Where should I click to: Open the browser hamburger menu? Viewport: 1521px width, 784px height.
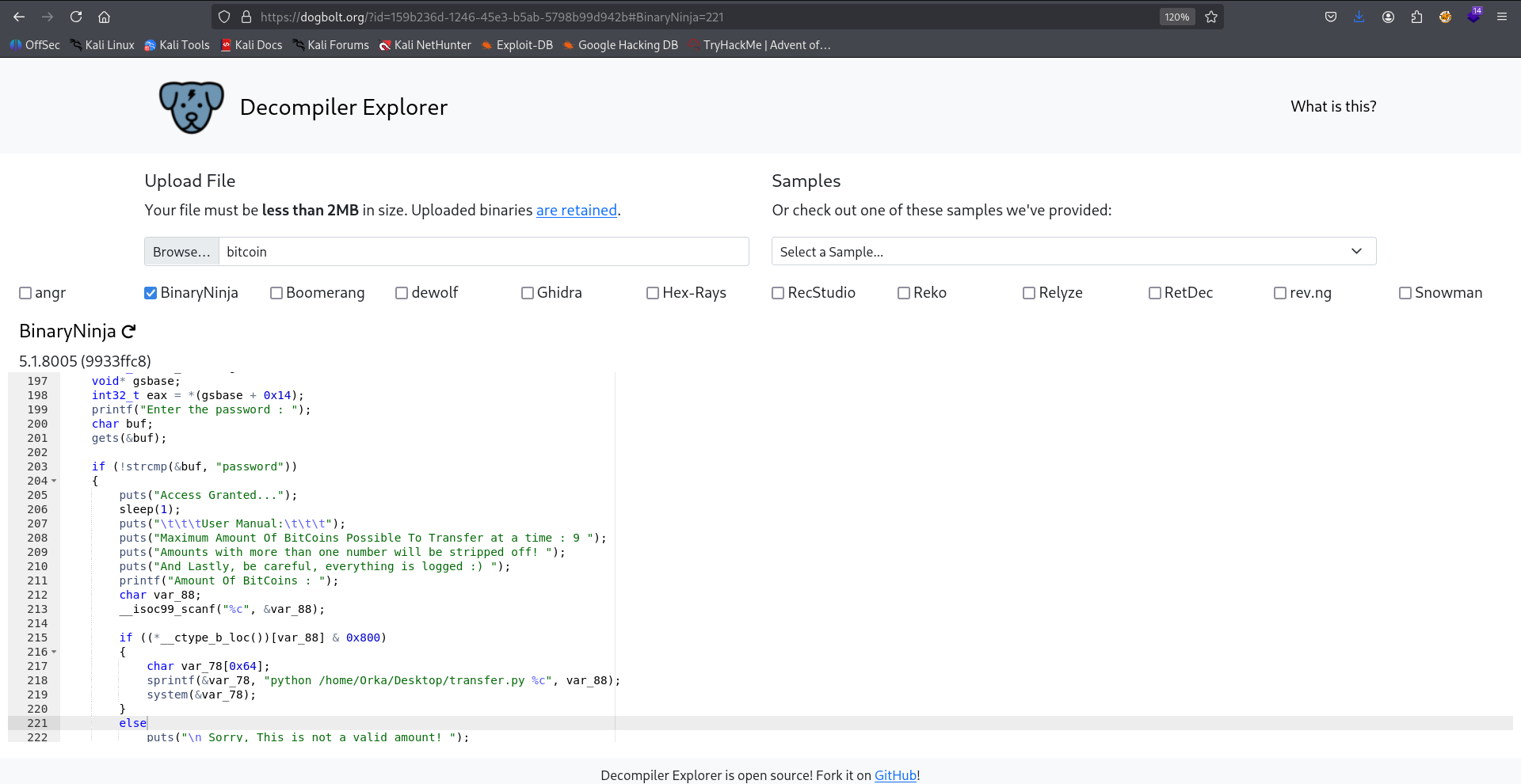coord(1501,17)
